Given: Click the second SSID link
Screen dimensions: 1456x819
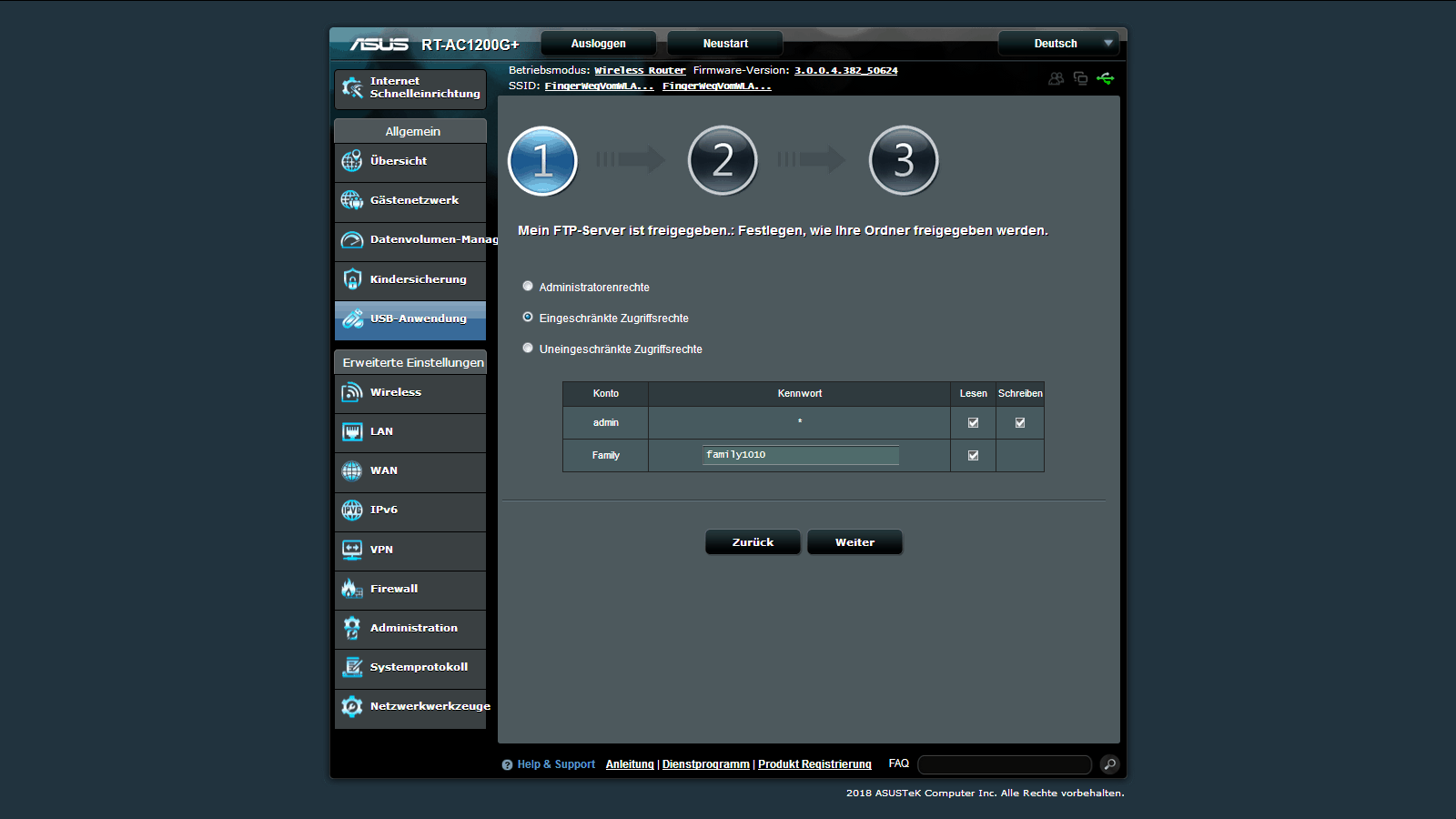Looking at the screenshot, I should (716, 86).
